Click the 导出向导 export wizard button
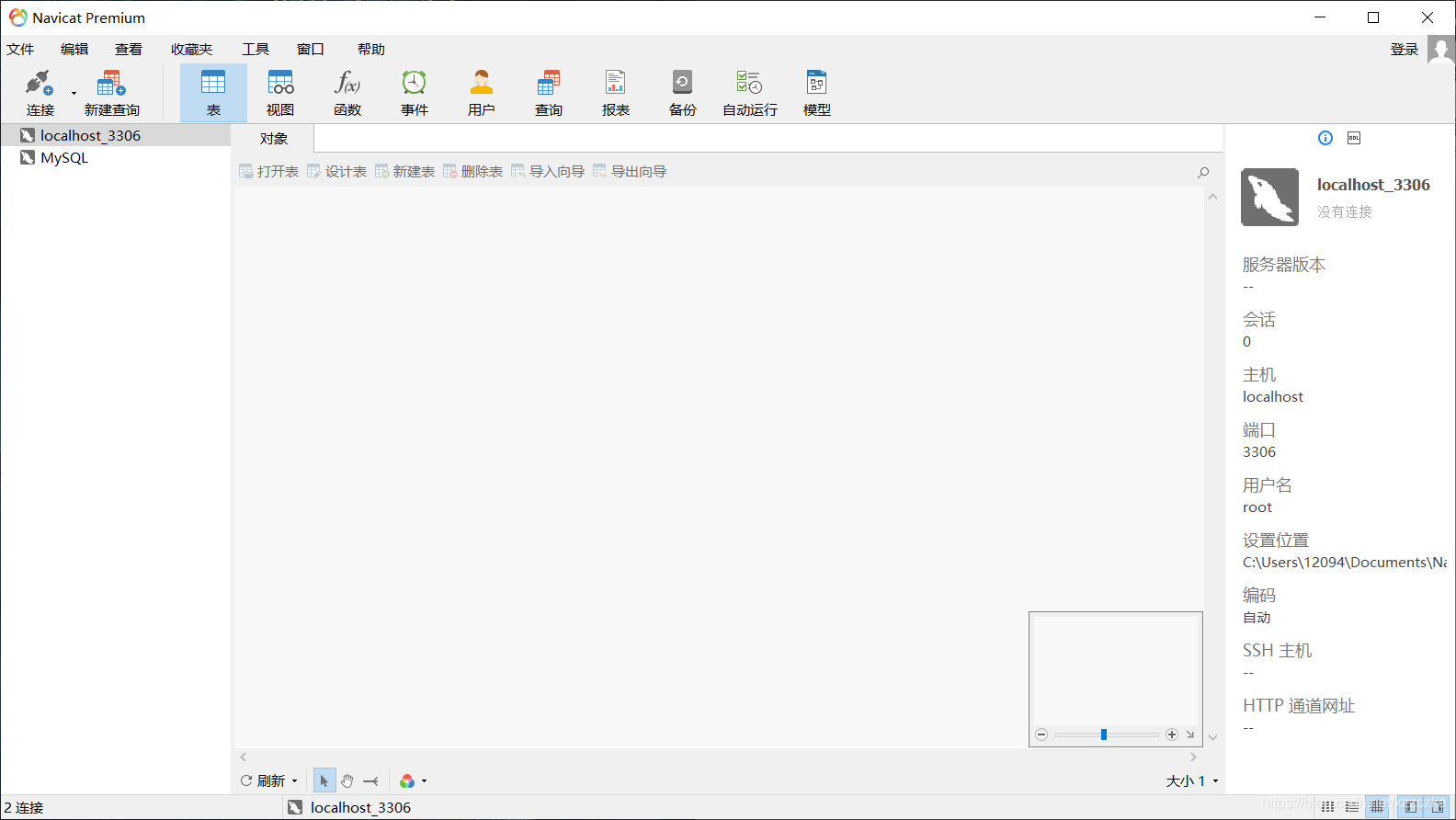The width and height of the screenshot is (1456, 820). click(x=631, y=172)
